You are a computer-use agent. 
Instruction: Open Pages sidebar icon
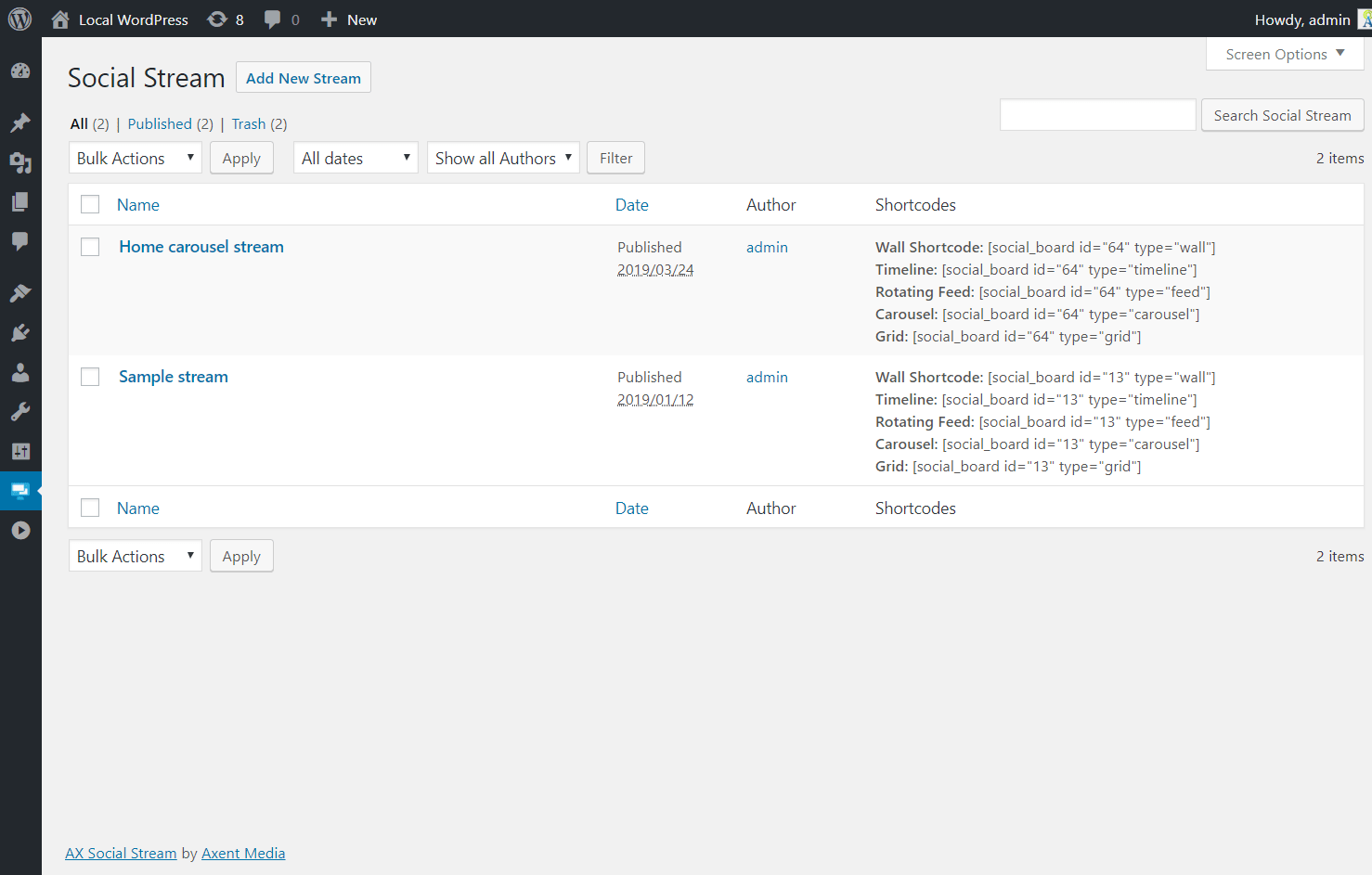coord(20,202)
